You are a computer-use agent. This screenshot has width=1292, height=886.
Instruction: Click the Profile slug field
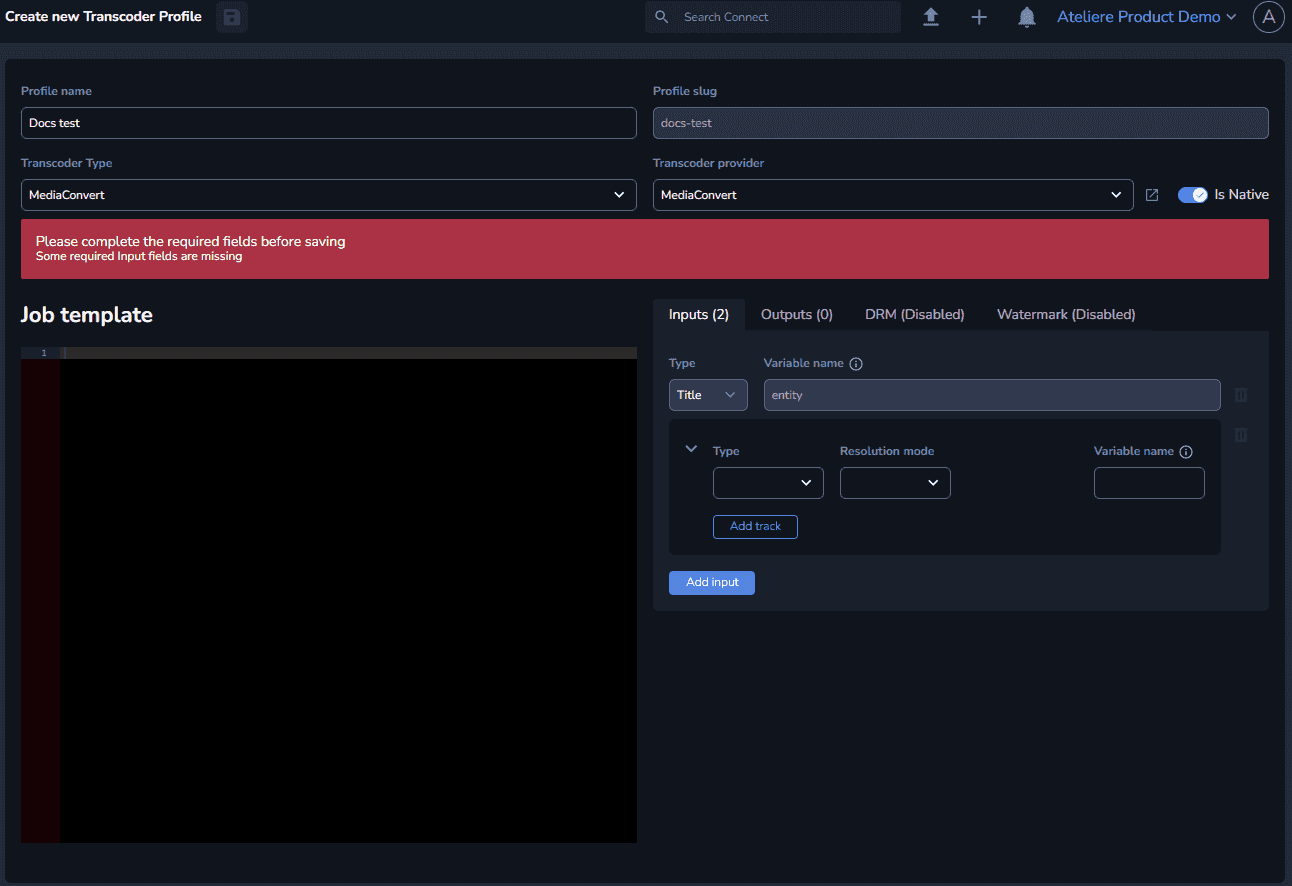[961, 123]
